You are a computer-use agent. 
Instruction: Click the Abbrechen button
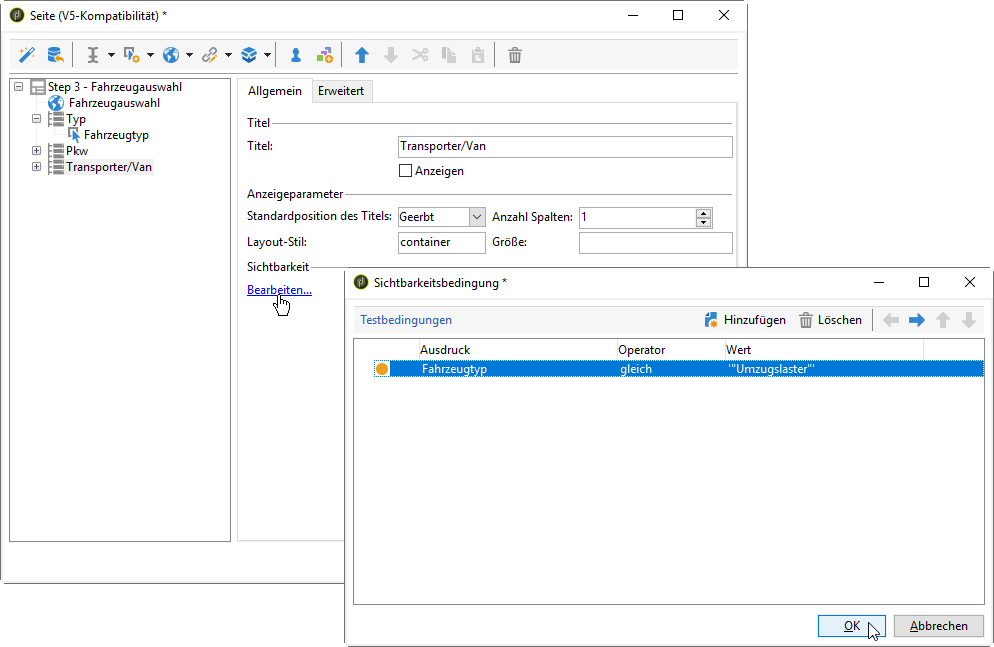coord(939,626)
